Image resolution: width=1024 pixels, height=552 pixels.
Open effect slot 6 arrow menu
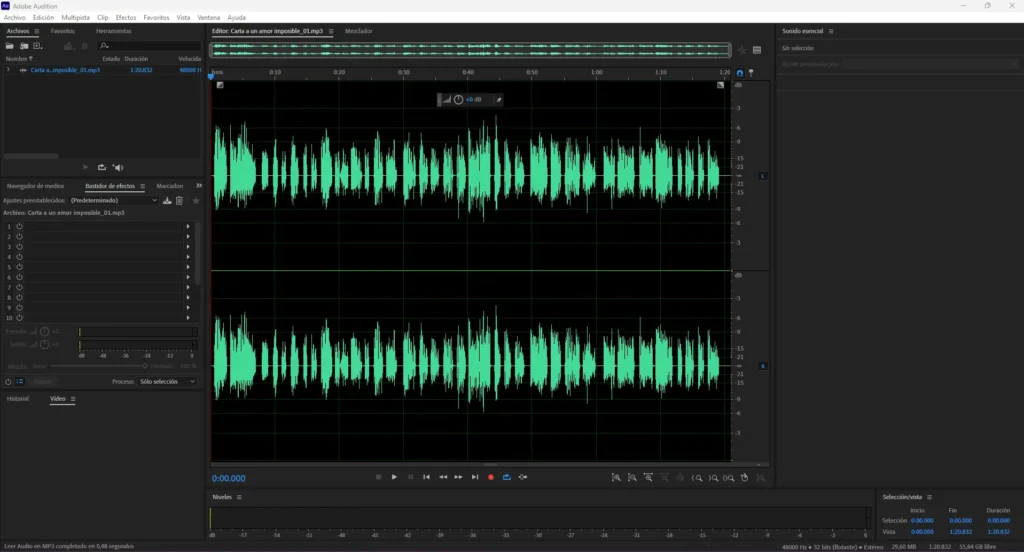(188, 277)
